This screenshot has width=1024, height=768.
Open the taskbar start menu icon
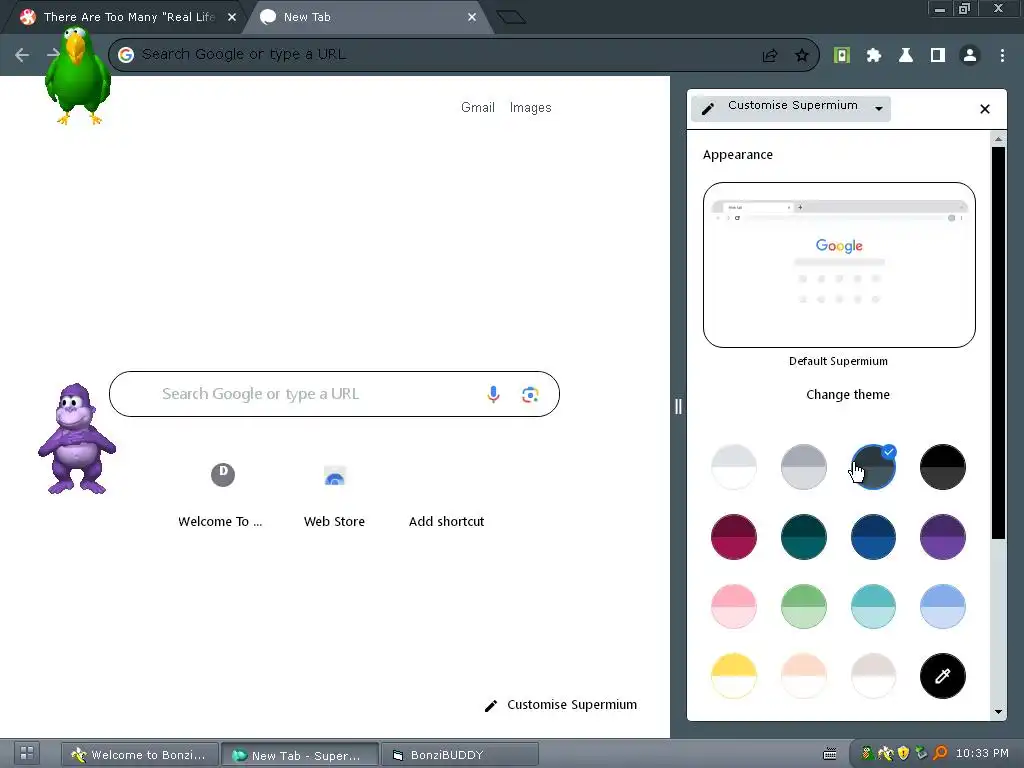[x=27, y=753]
